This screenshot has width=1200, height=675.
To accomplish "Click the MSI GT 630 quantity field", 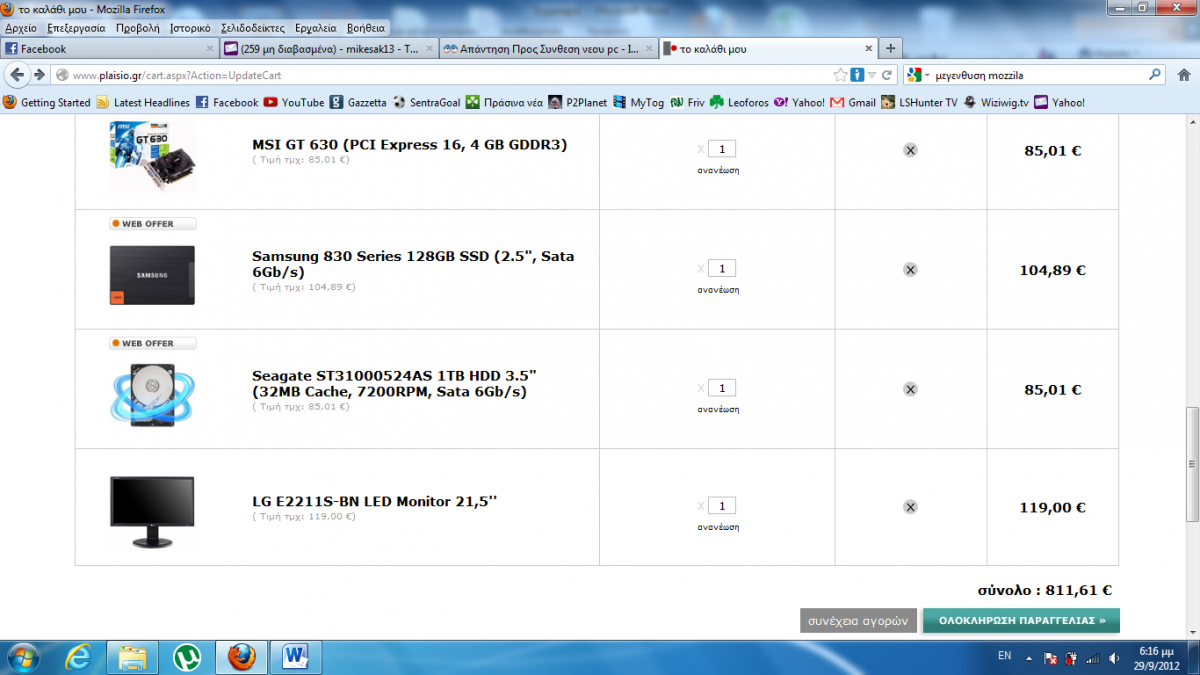I will (x=722, y=149).
